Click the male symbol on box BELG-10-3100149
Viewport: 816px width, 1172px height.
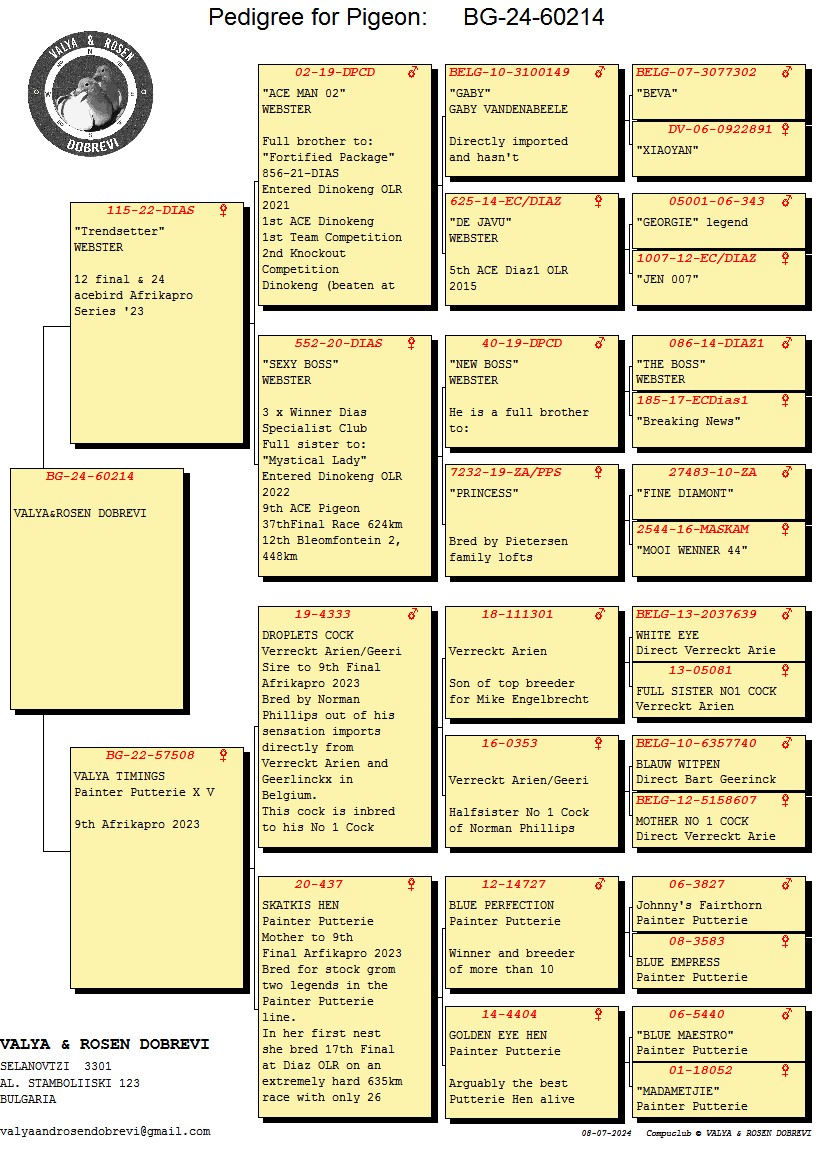click(600, 73)
